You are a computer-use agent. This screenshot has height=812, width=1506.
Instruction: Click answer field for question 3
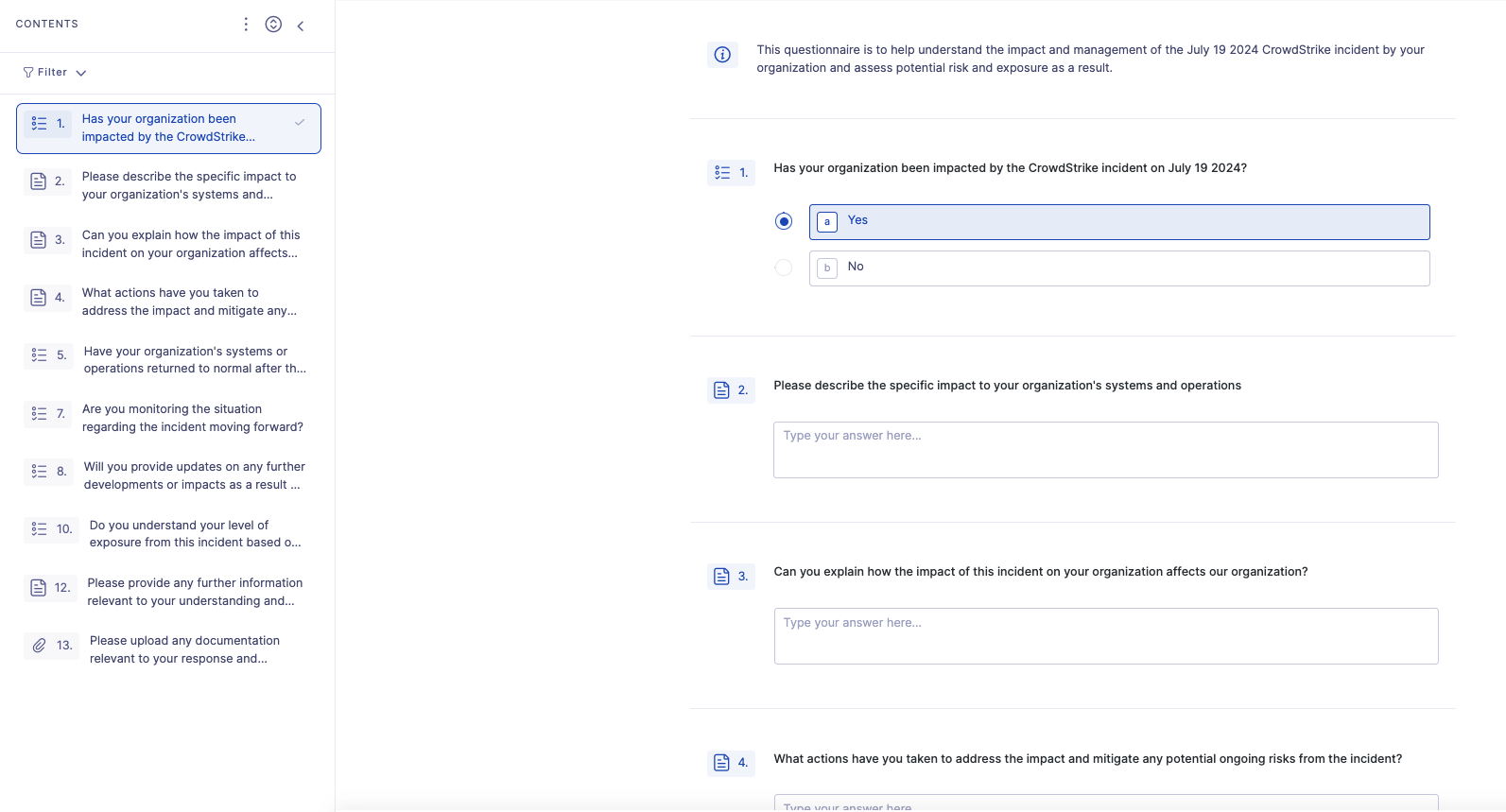(x=1106, y=636)
